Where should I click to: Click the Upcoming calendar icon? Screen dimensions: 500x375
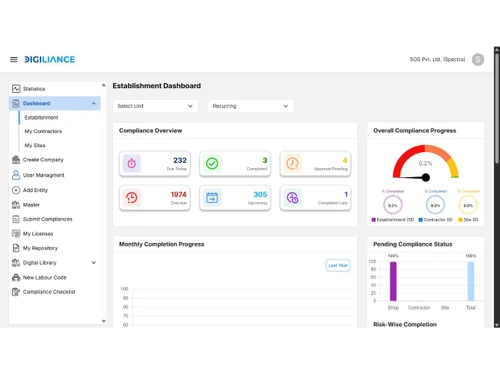point(212,198)
